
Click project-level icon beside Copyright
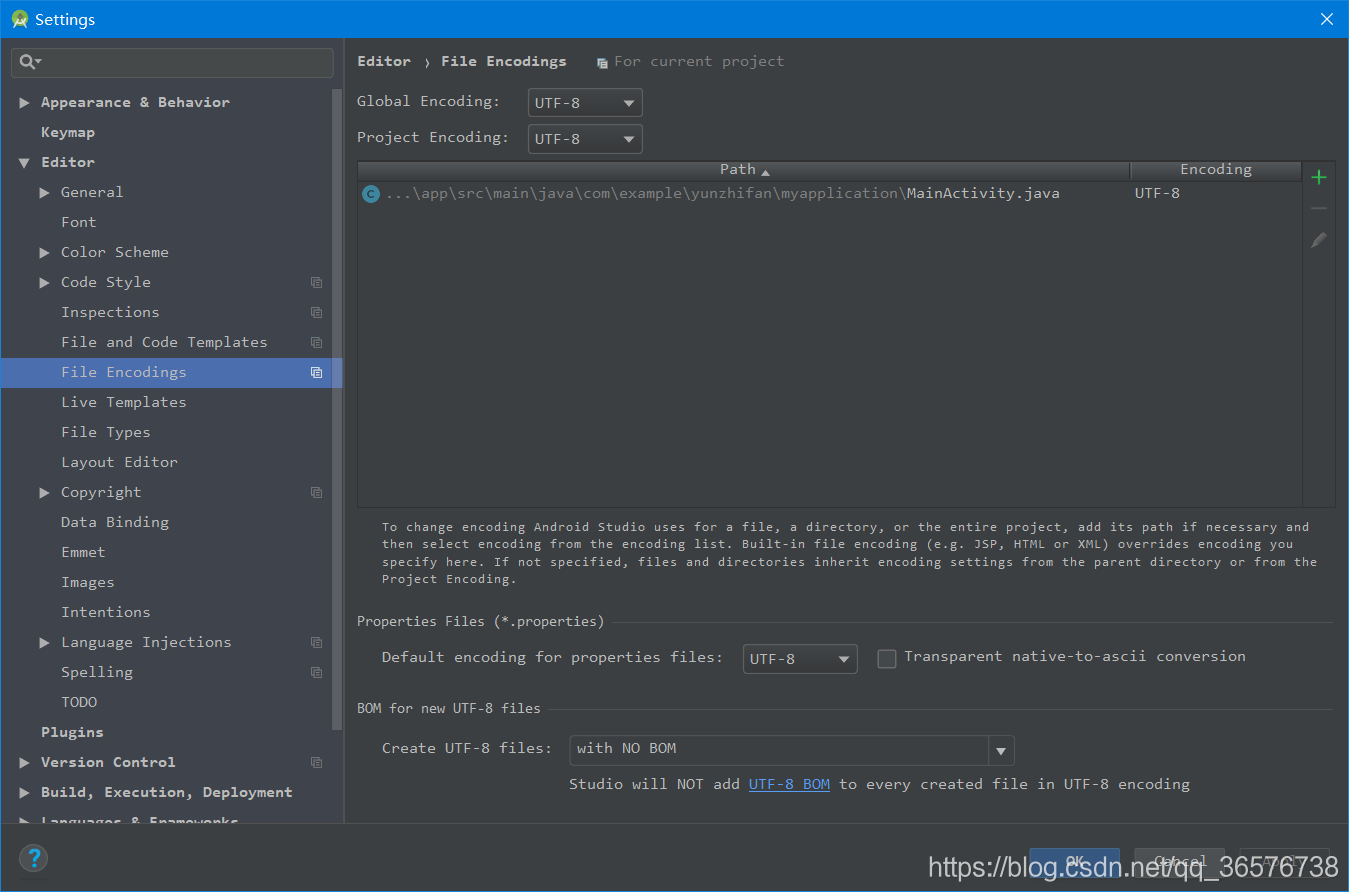pos(316,492)
